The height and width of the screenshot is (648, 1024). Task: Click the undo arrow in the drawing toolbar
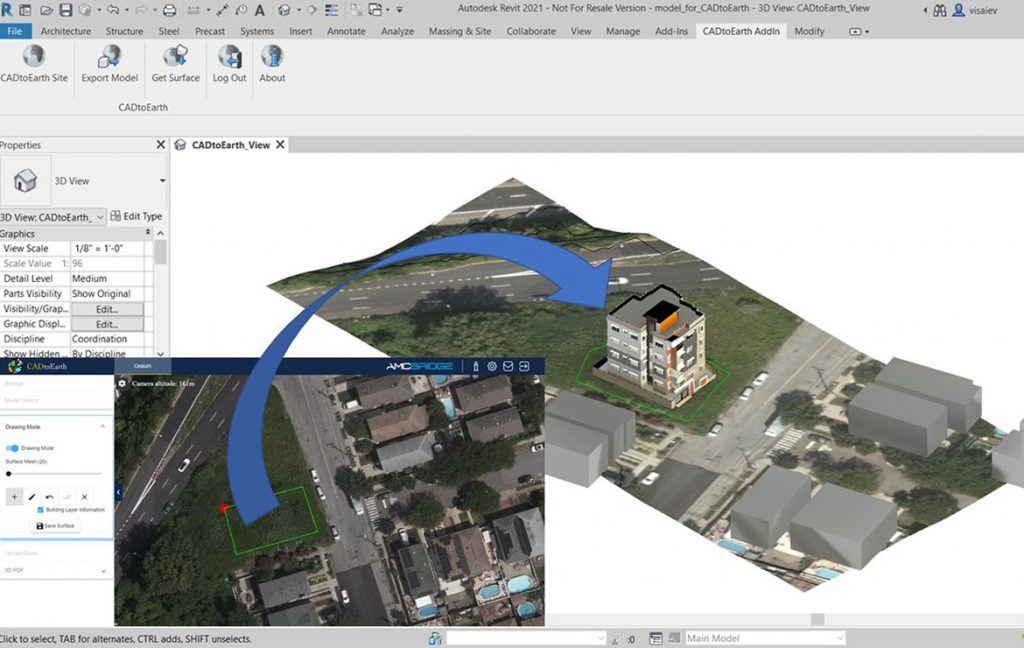48,496
